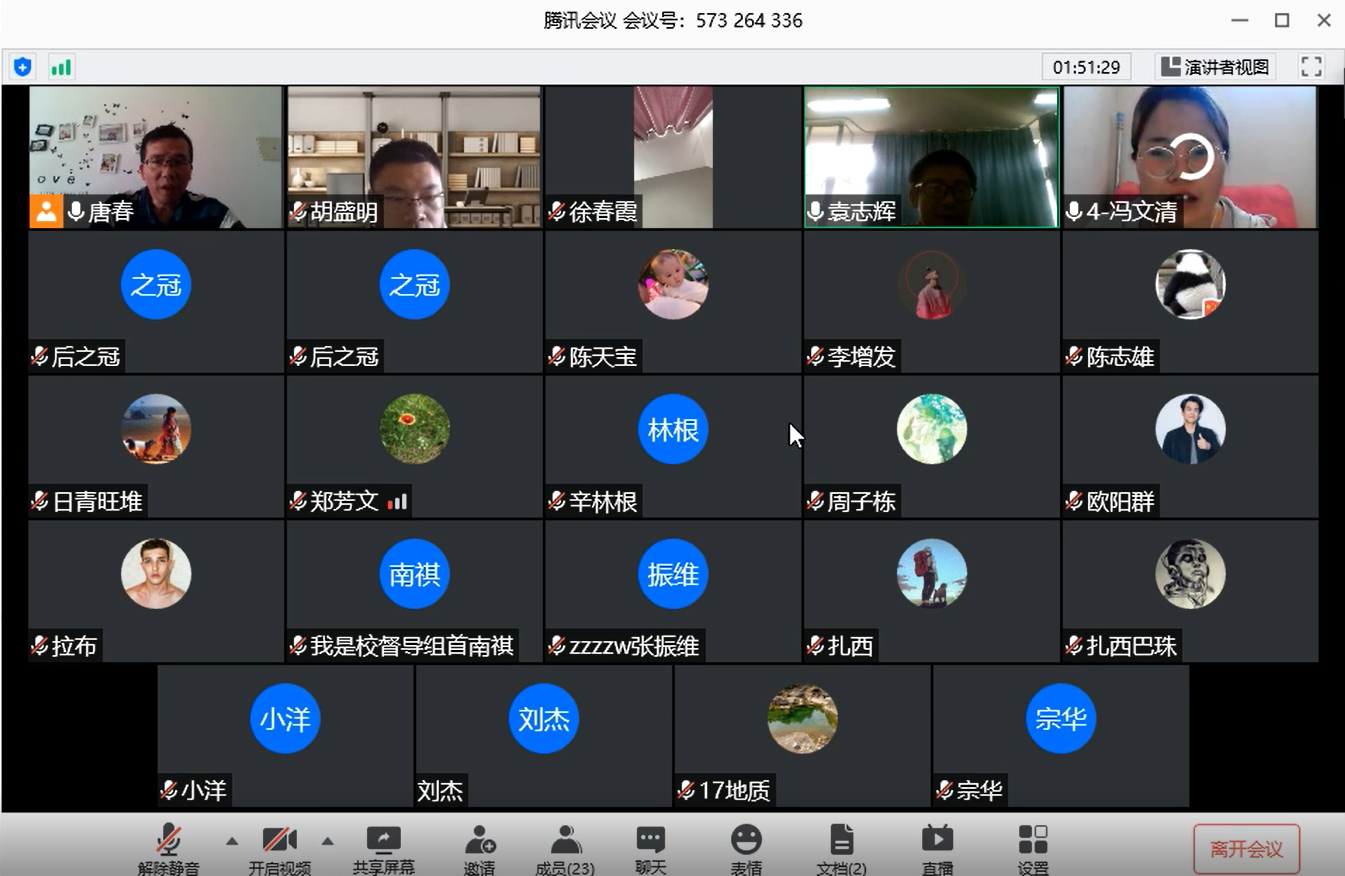Screen dimensions: 1345x876
Task: Select 袁志辉's video thumbnail
Action: pos(931,156)
